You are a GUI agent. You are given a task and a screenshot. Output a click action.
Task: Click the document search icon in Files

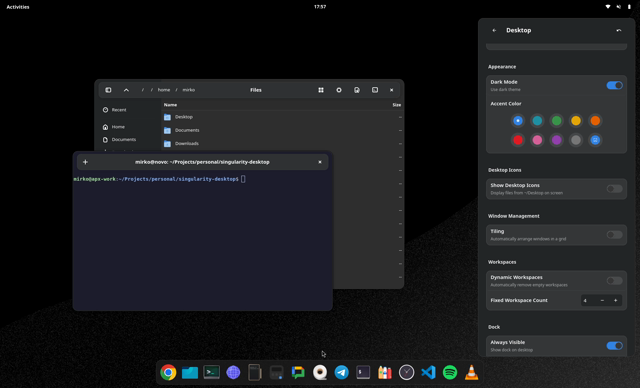[357, 90]
